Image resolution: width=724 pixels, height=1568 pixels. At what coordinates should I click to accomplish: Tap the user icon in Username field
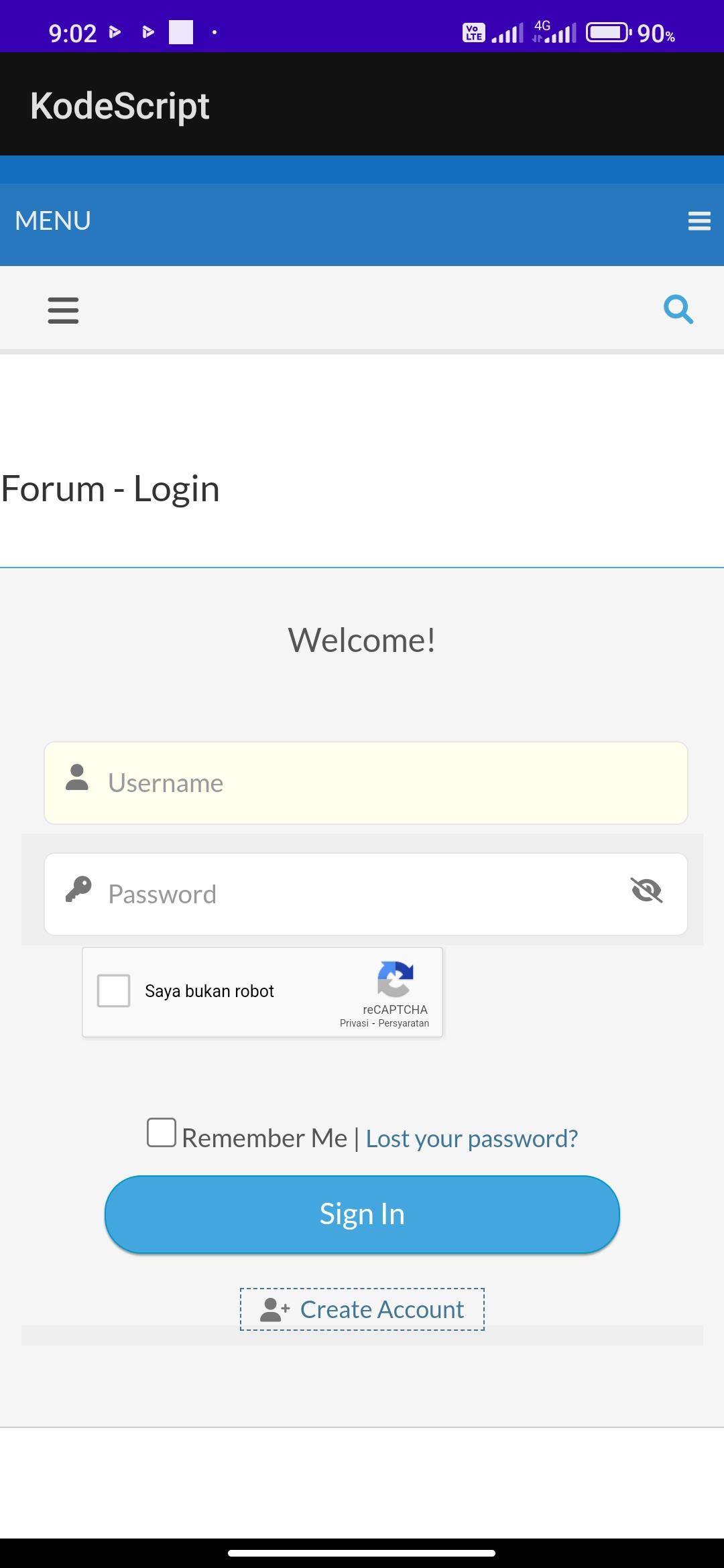77,777
